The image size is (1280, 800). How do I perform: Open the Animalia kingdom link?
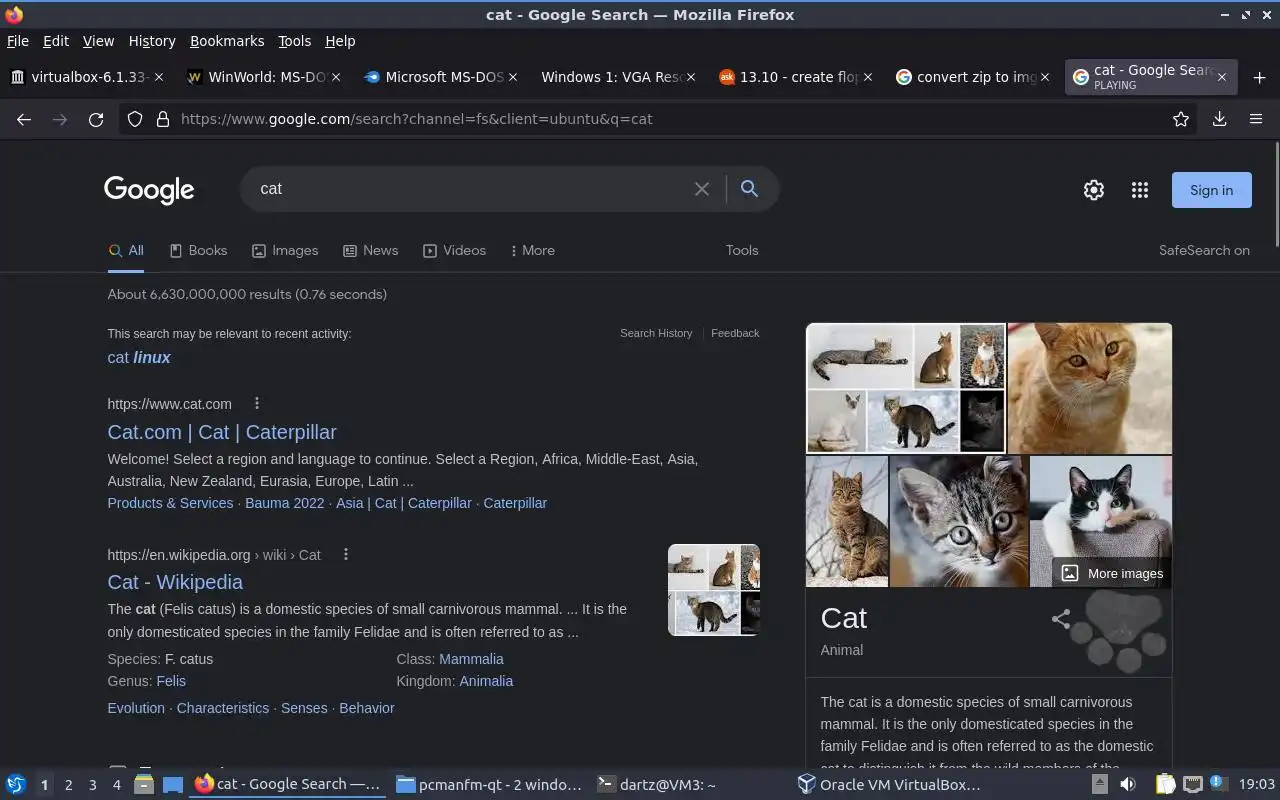click(x=486, y=681)
